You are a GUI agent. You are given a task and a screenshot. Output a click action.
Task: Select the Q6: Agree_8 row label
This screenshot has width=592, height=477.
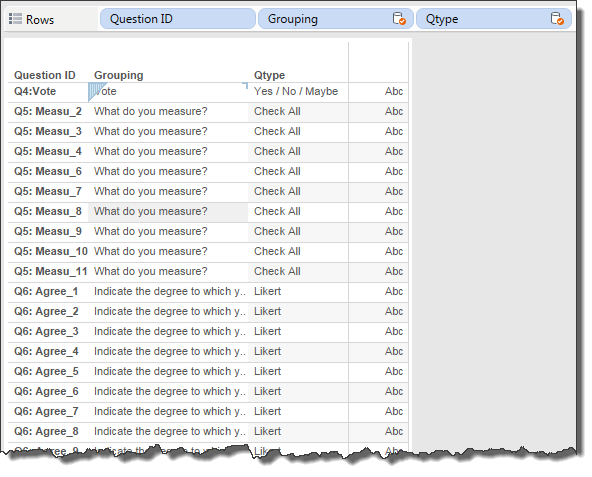coord(46,432)
